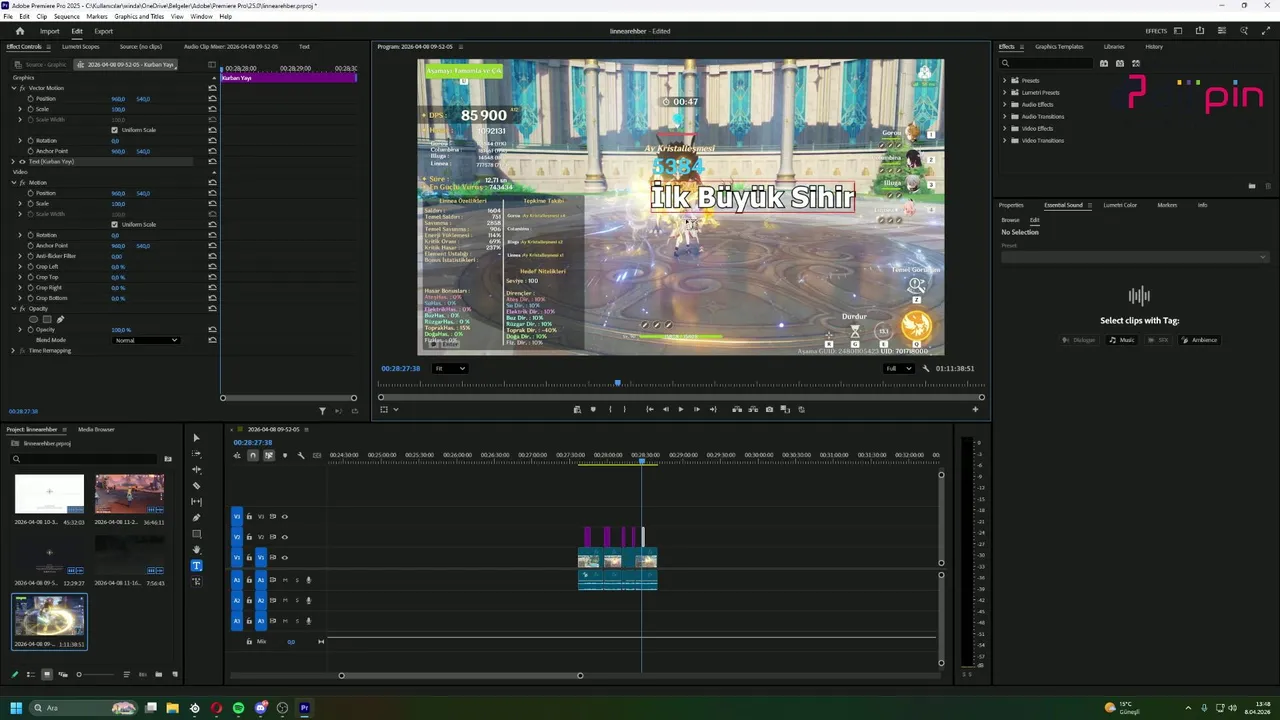Click the Extract button in Program monitor

coord(753,409)
